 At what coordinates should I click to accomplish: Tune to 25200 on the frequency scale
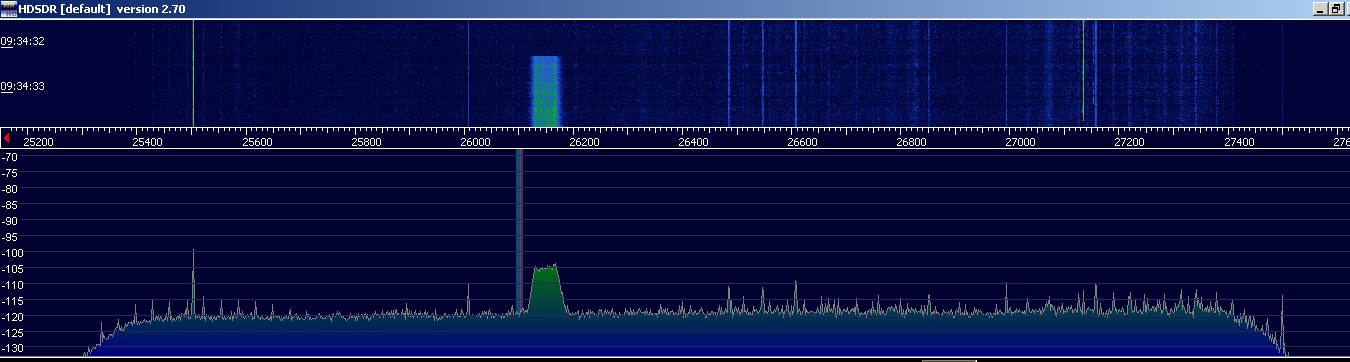[38, 142]
